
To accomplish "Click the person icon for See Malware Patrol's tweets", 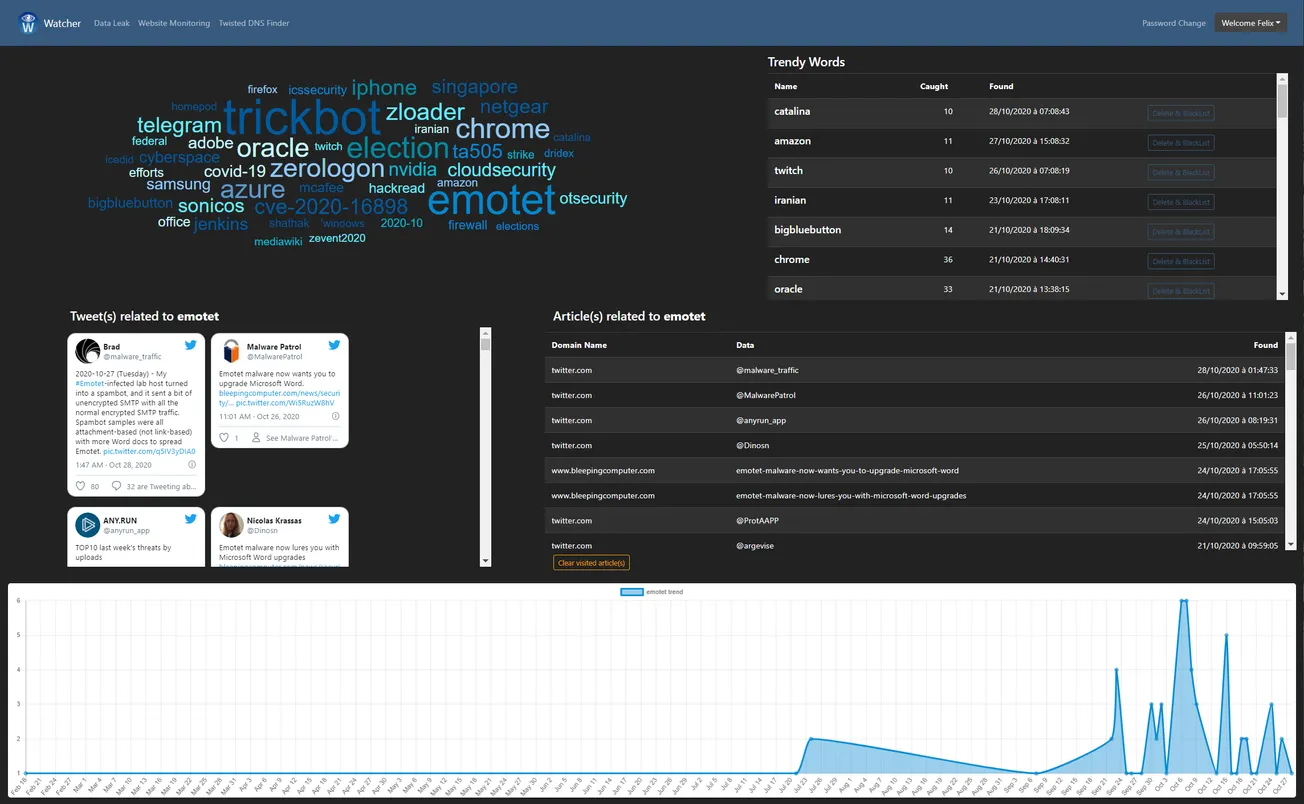I will 256,437.
